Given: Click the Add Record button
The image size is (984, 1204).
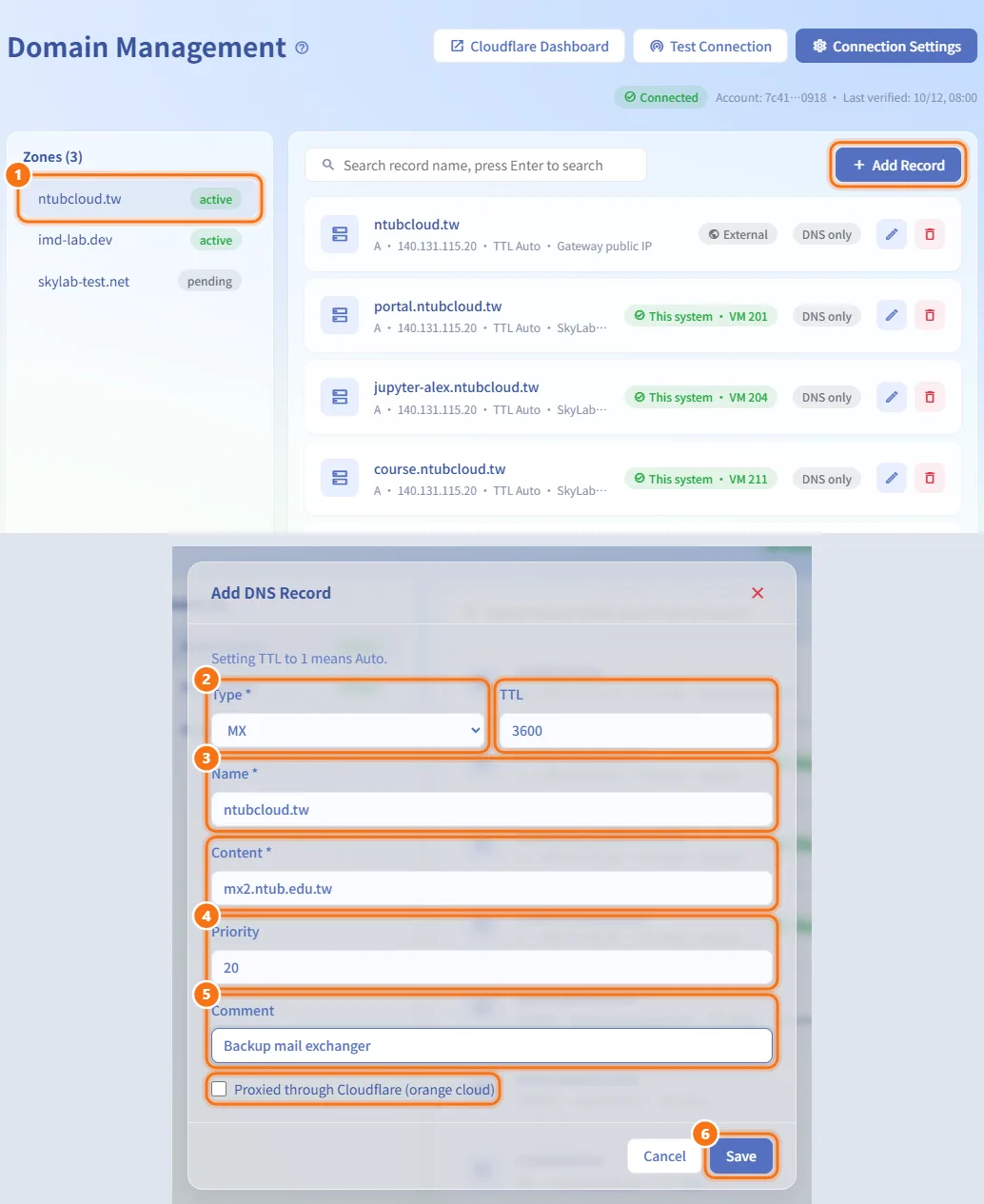Looking at the screenshot, I should click(x=898, y=165).
